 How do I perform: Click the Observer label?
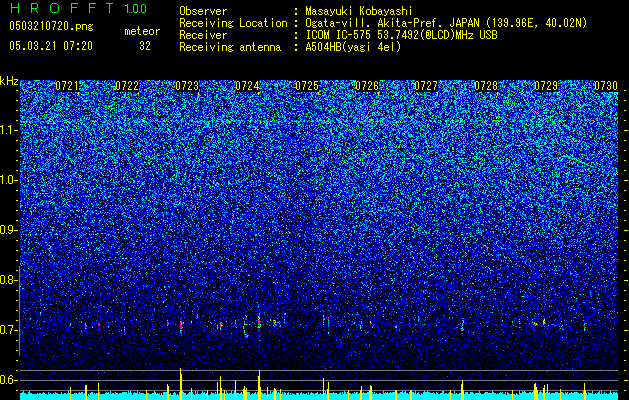pyautogui.click(x=203, y=11)
